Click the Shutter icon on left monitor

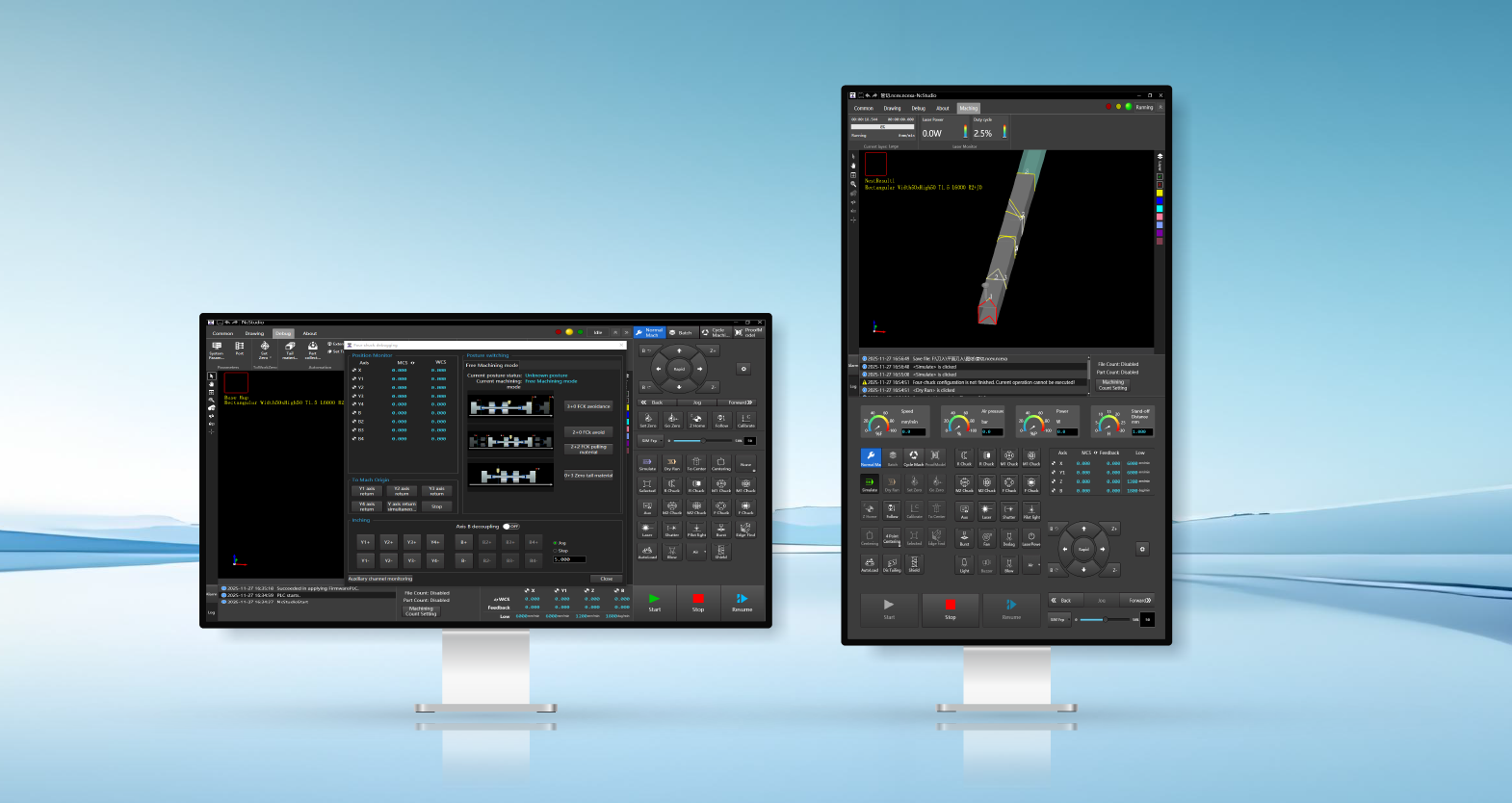coord(672,530)
